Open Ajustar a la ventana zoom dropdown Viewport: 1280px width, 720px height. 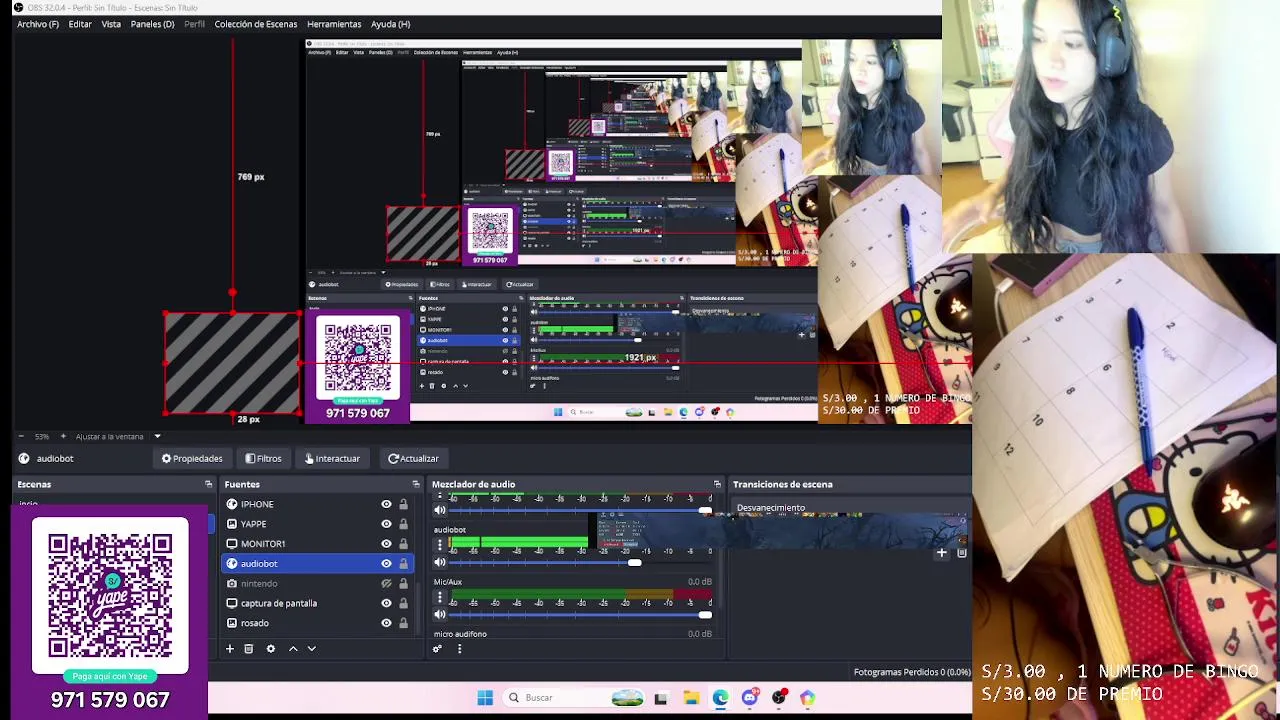click(x=118, y=436)
